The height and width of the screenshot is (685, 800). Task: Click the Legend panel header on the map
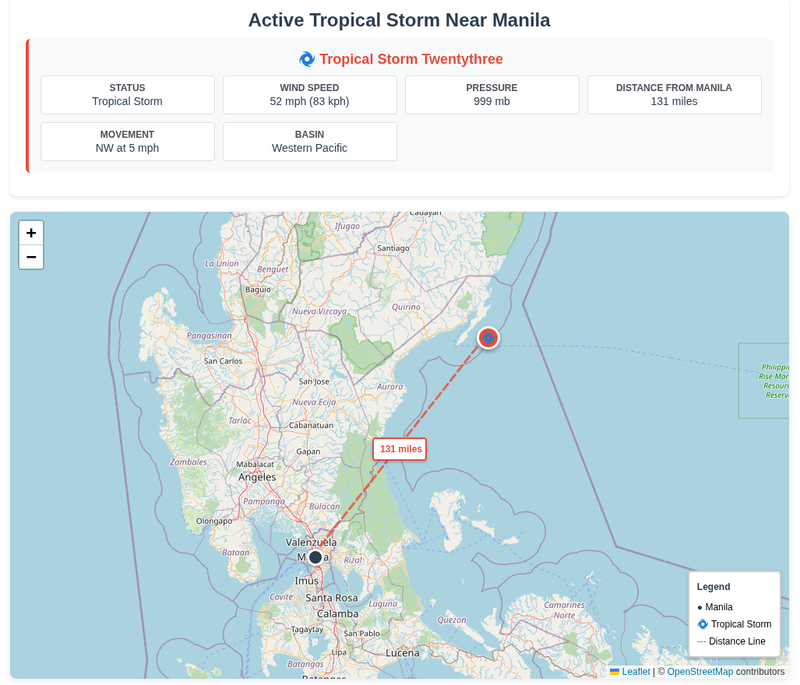(x=712, y=588)
